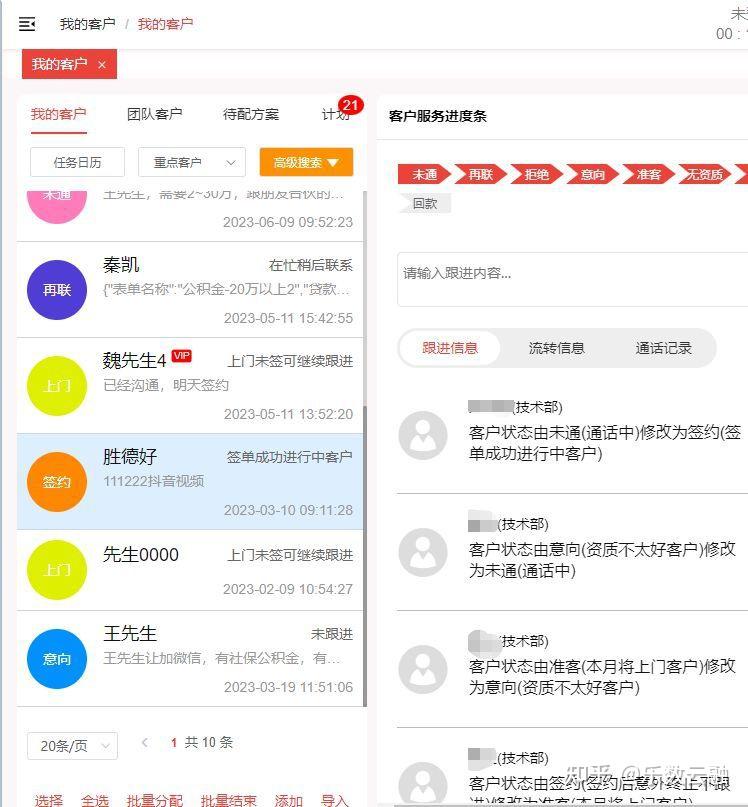Click the blue 意向 avatar for 王先生
Image resolution: width=748 pixels, height=807 pixels.
[x=57, y=659]
